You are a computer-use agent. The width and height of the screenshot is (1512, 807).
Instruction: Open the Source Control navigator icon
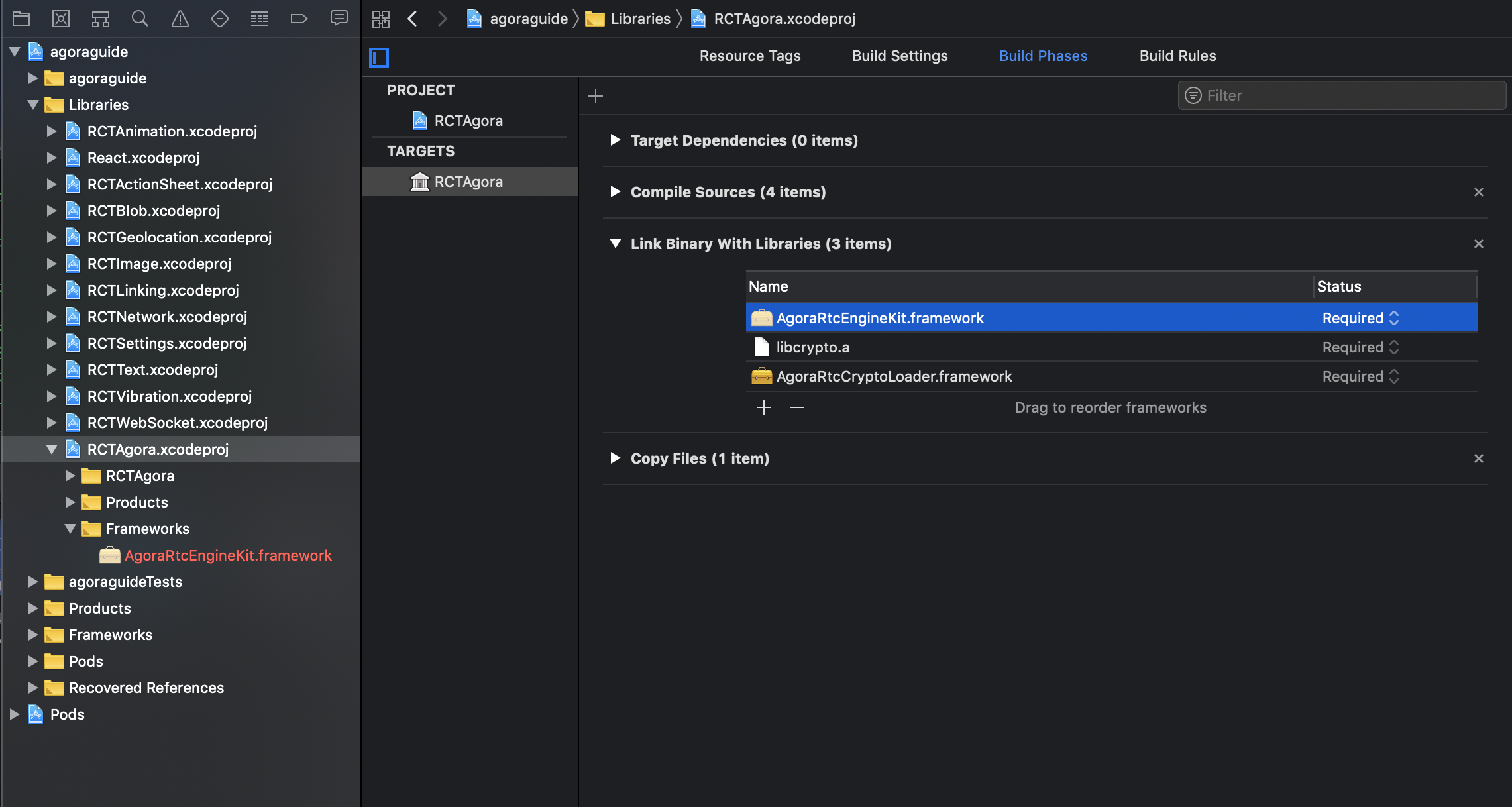click(x=61, y=19)
